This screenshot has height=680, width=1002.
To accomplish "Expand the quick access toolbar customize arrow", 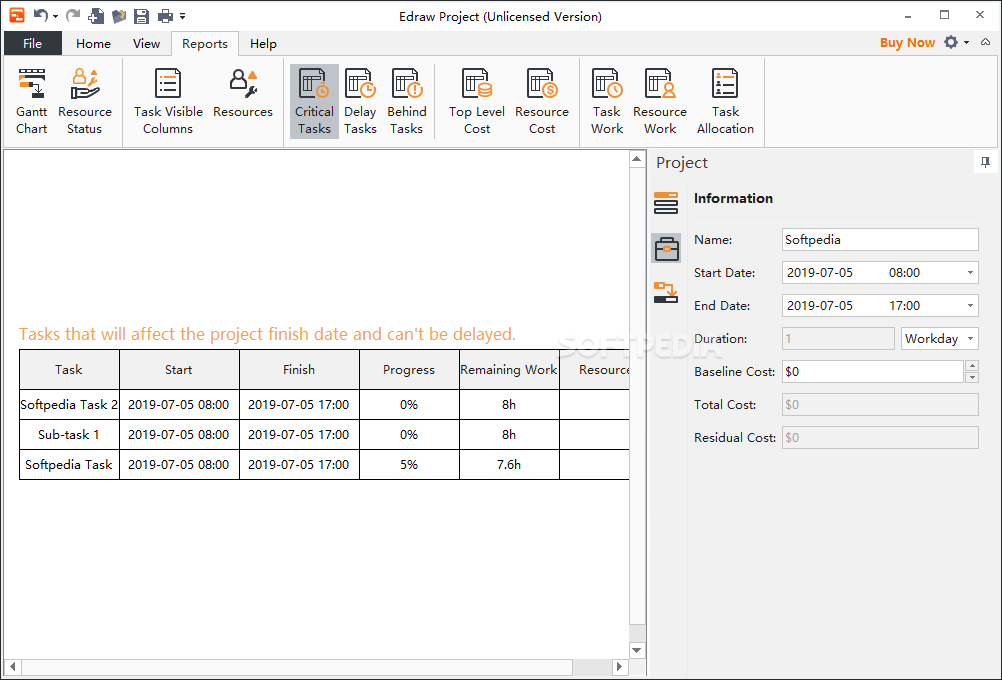I will pyautogui.click(x=183, y=16).
